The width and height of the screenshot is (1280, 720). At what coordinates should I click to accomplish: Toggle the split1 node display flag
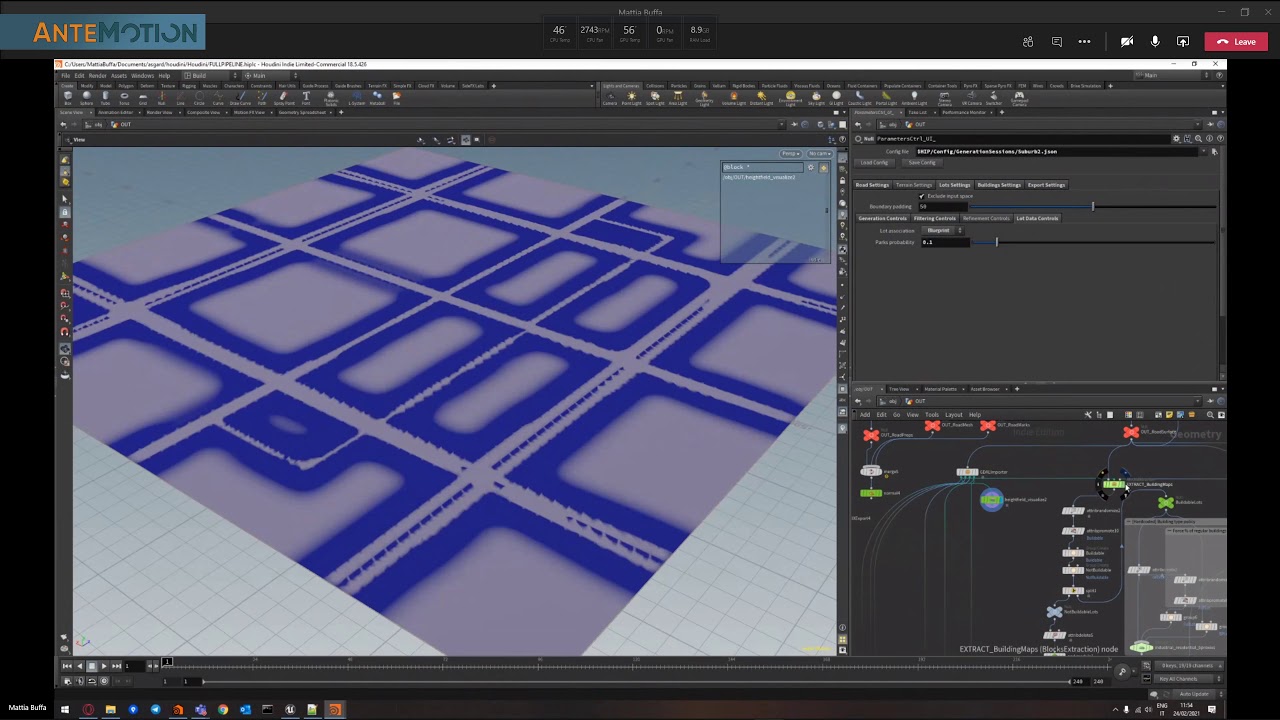[x=1081, y=590]
